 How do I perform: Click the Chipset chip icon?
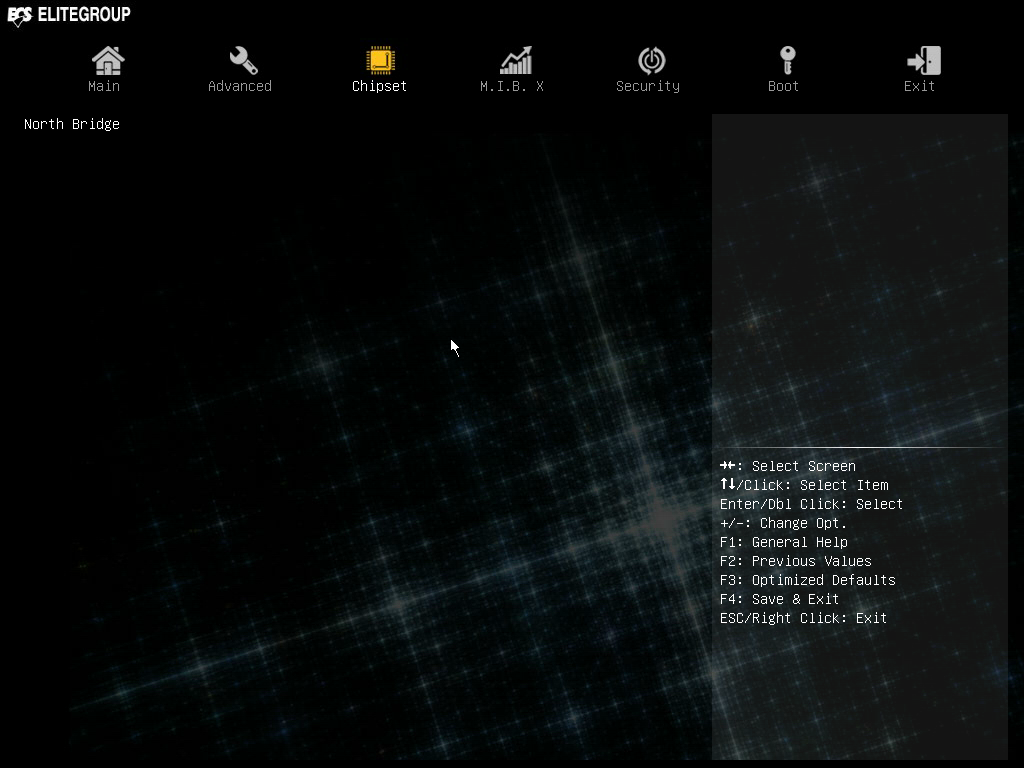tap(380, 60)
